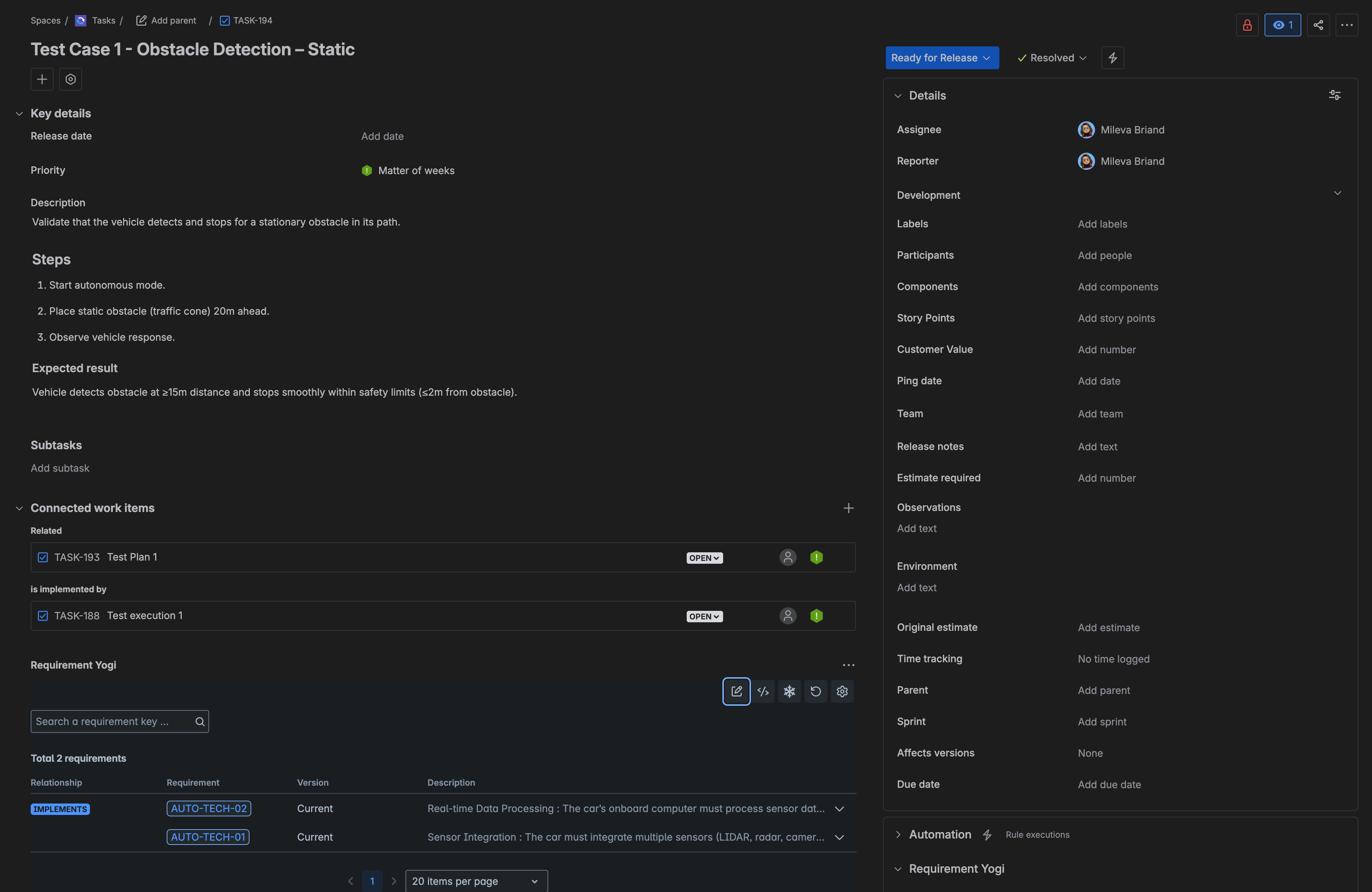The image size is (1372, 892).
Task: Click the watchers eye icon
Action: pos(1283,25)
